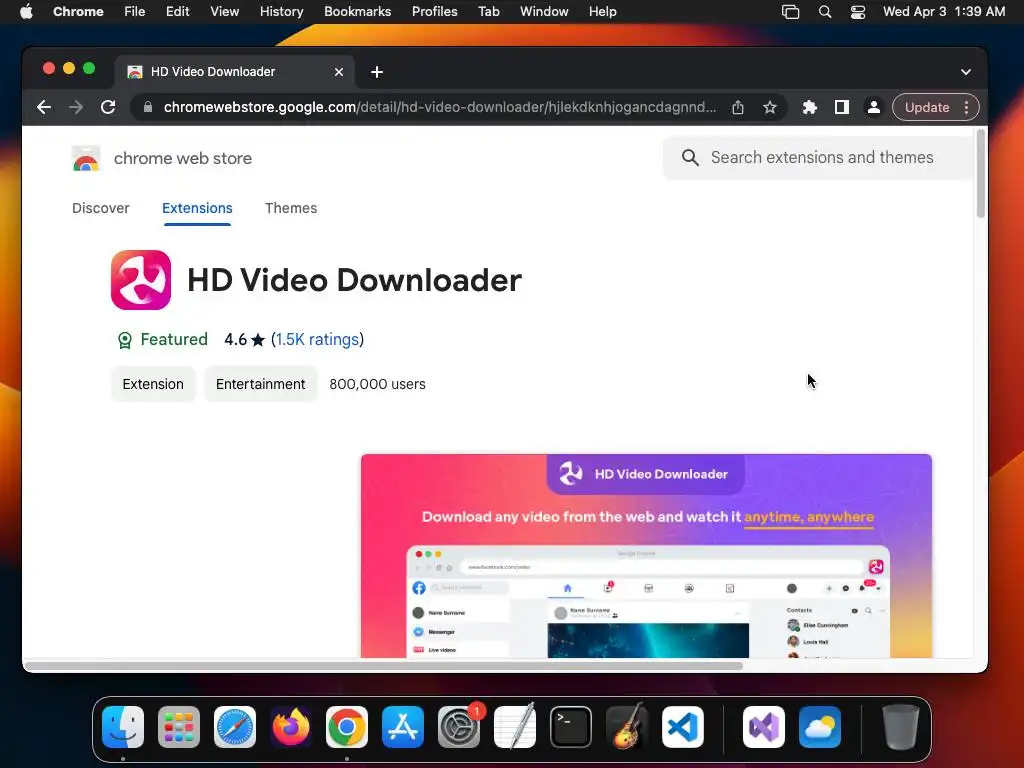The width and height of the screenshot is (1024, 768).
Task: Open Launchpad from the dock
Action: point(179,727)
